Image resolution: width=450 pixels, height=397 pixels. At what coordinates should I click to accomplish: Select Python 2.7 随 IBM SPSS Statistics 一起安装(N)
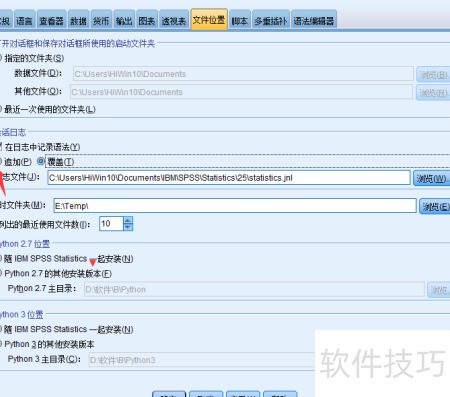(67, 259)
